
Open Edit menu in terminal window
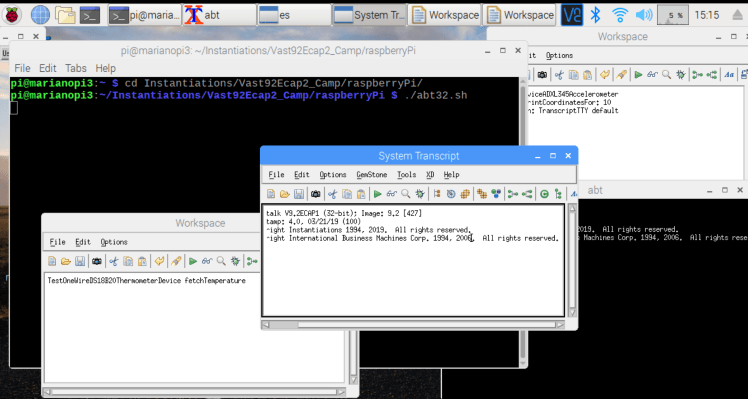tap(48, 68)
